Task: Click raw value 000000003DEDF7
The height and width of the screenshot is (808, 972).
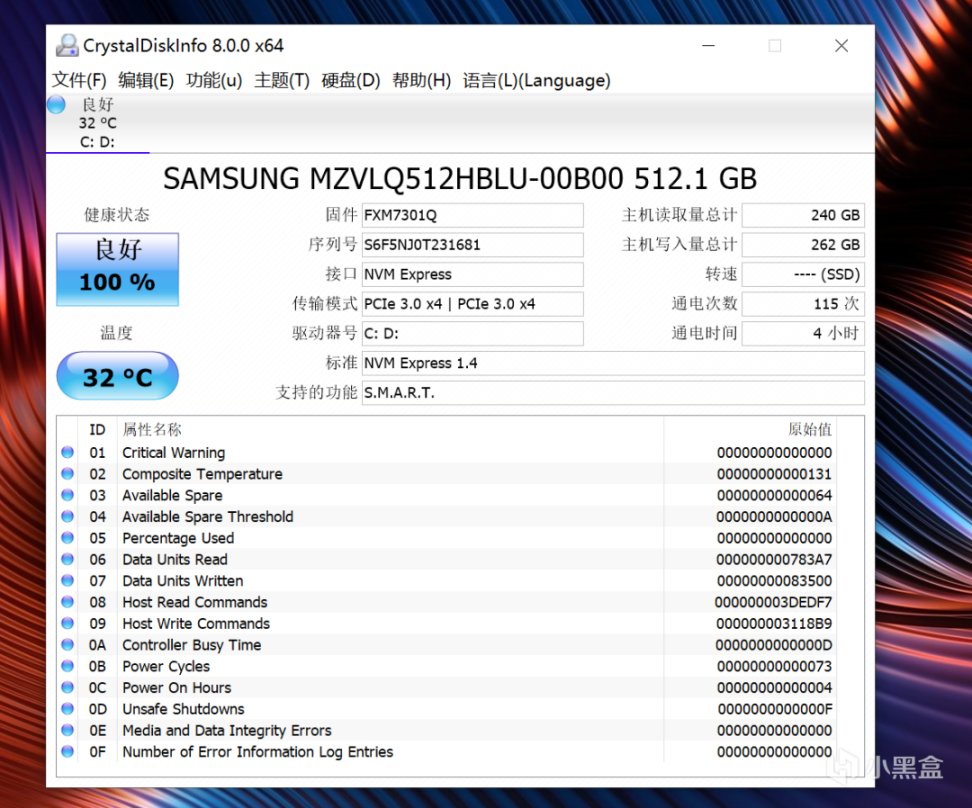Action: pos(773,602)
